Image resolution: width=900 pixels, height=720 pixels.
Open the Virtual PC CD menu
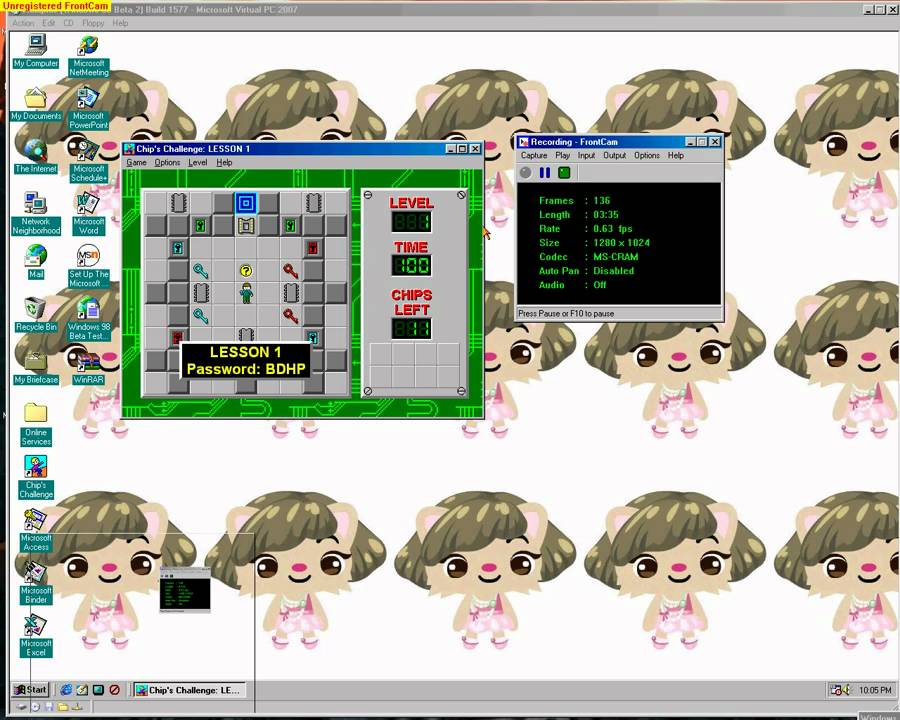[68, 23]
